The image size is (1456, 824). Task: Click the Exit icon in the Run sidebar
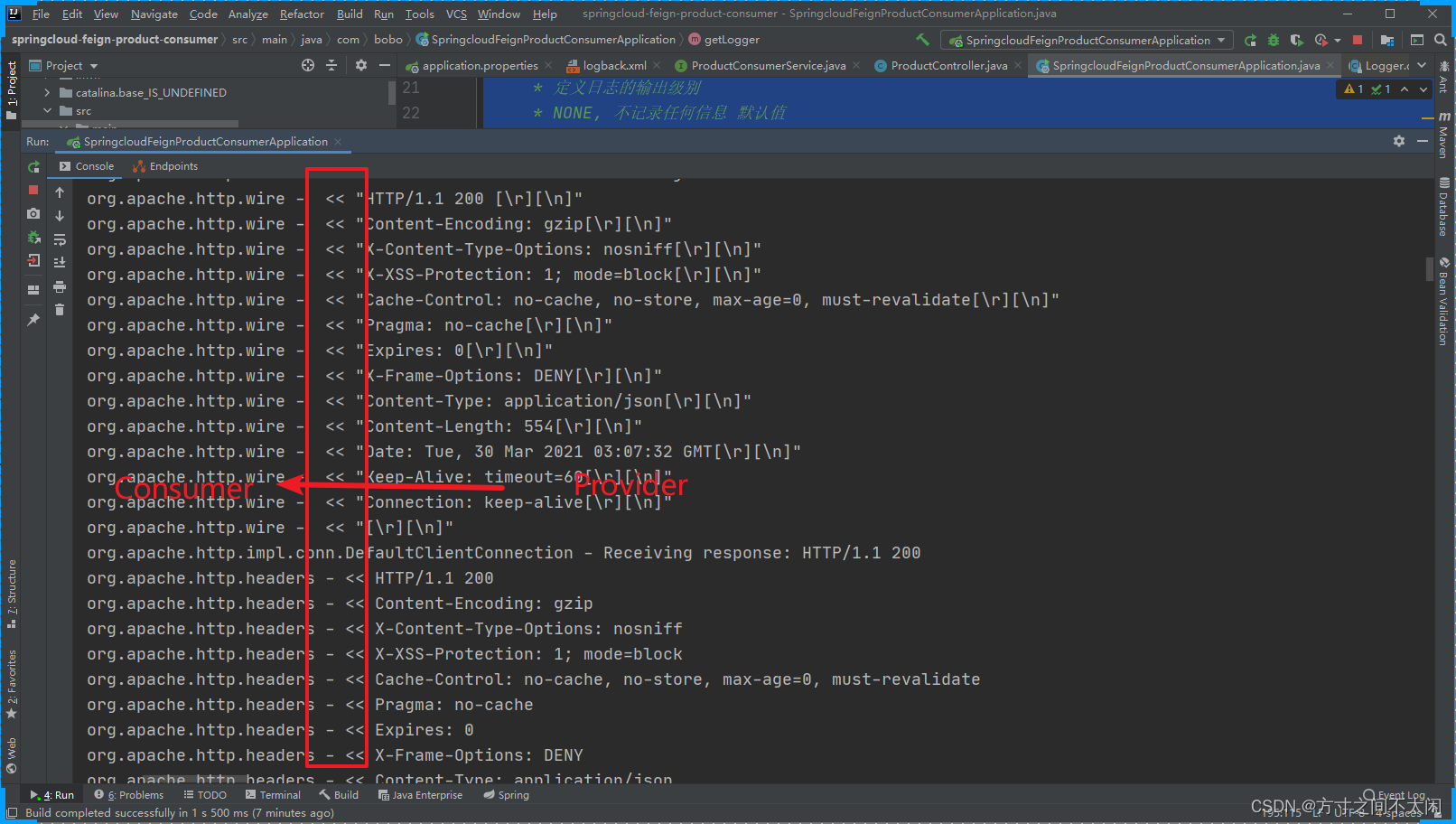tap(33, 261)
